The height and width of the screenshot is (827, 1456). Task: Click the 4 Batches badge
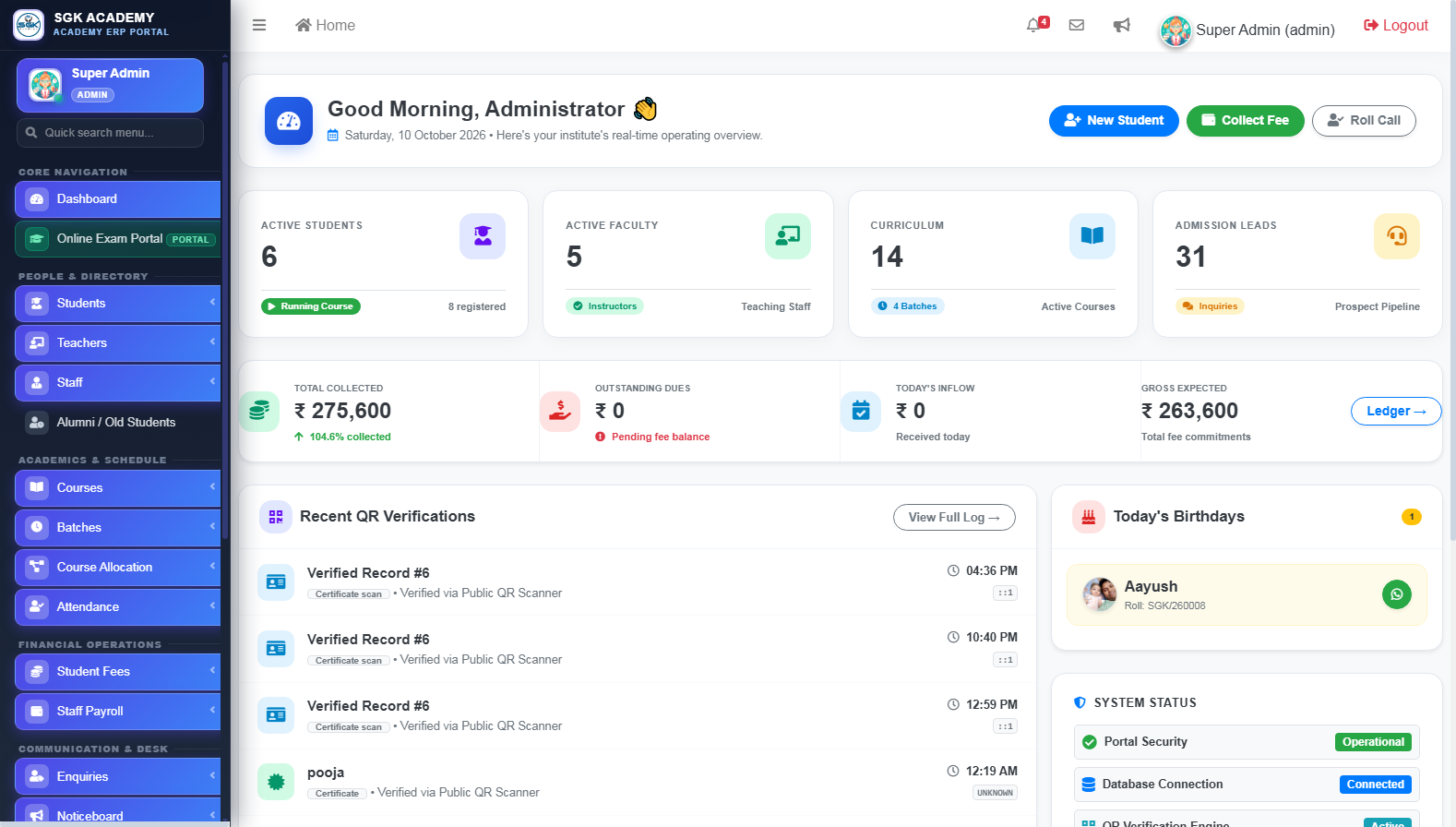pos(907,306)
